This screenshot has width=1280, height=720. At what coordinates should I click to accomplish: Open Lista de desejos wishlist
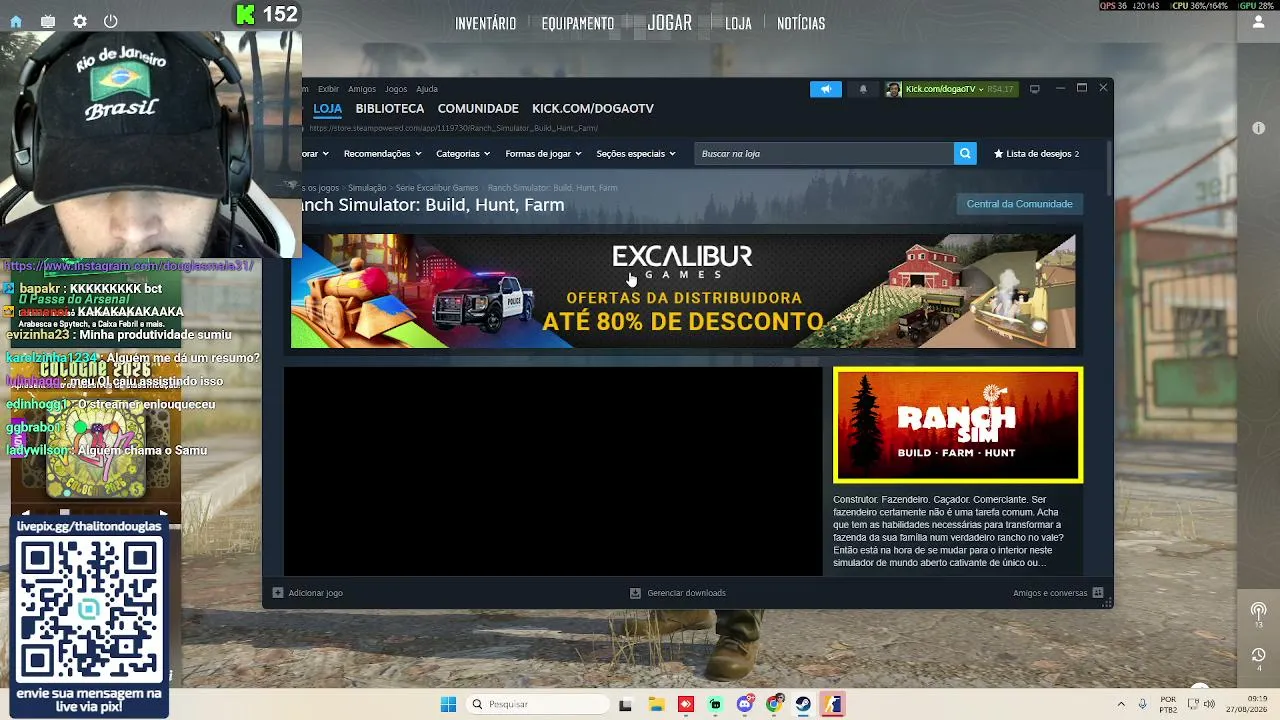(x=1036, y=154)
